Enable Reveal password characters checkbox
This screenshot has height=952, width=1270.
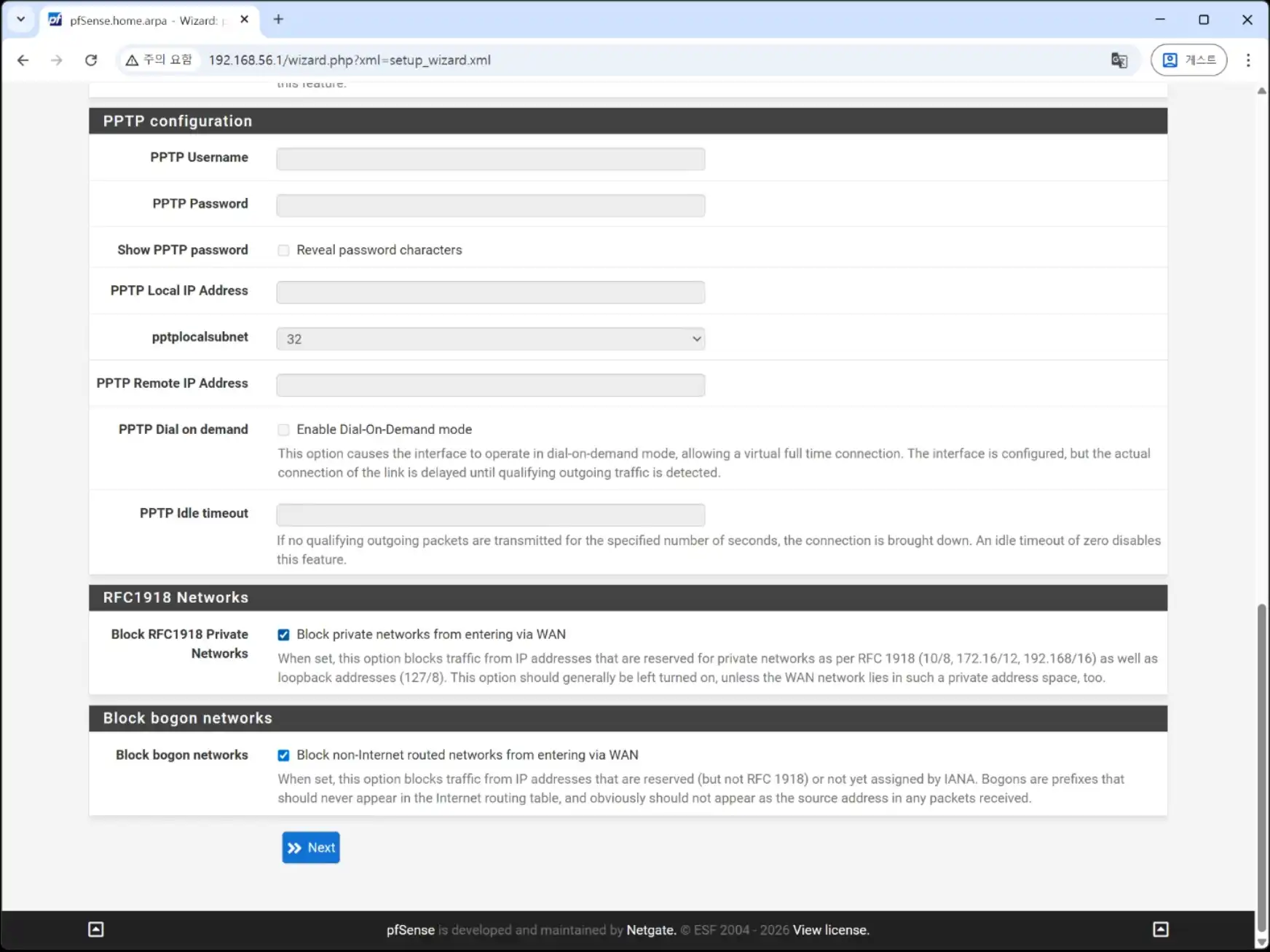click(x=283, y=250)
